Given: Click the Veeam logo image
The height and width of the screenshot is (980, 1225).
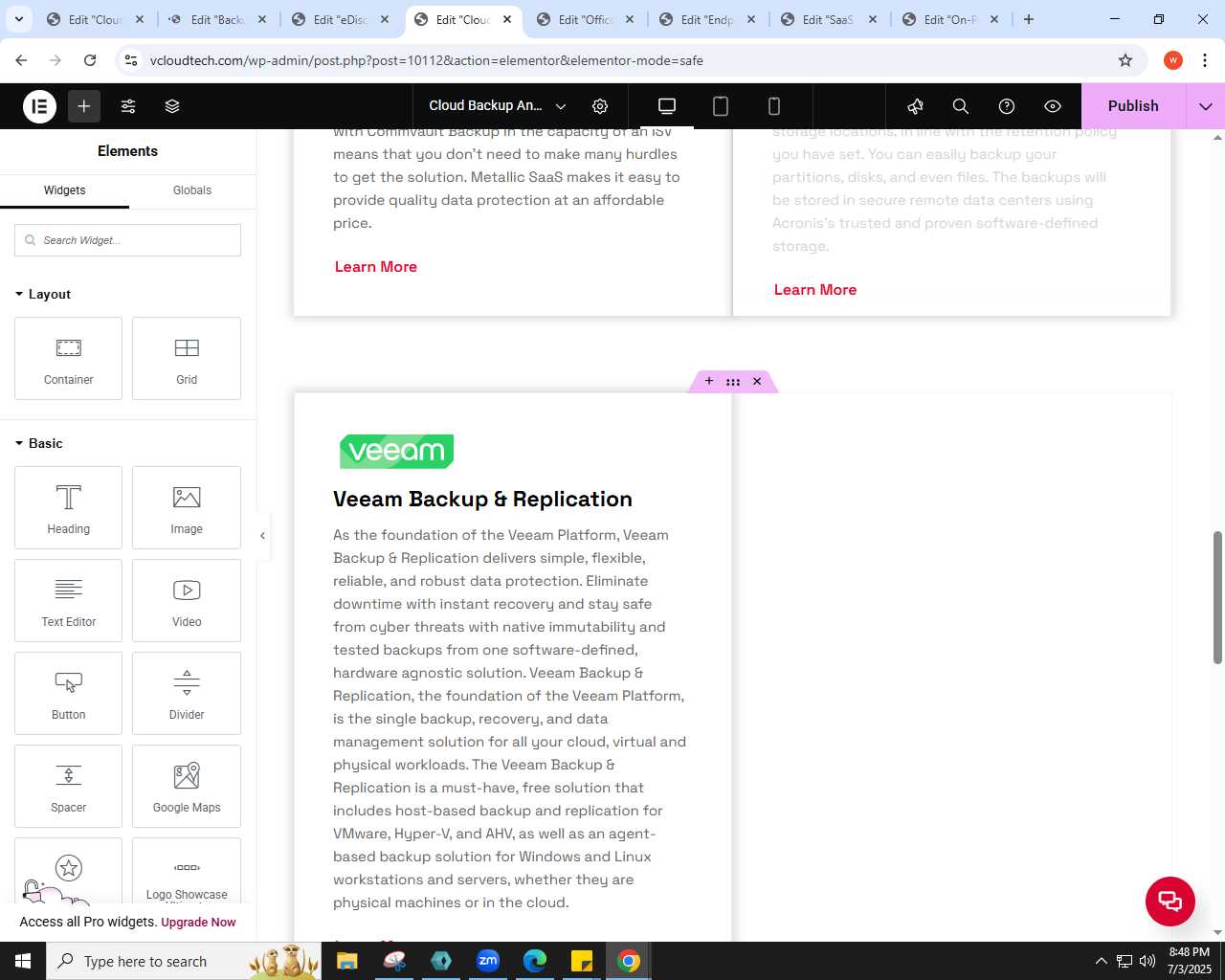Looking at the screenshot, I should tap(396, 451).
